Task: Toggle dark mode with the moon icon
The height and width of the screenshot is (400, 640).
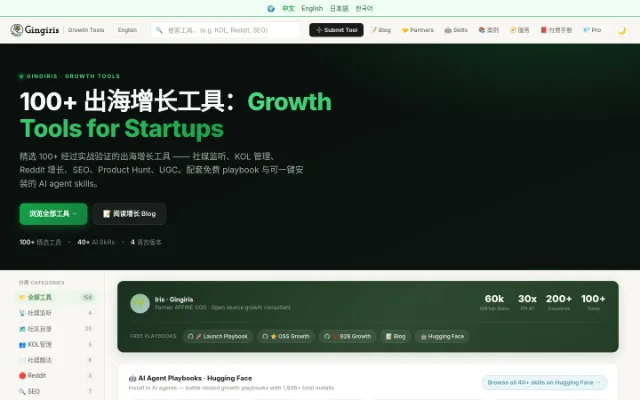Action: coord(622,30)
